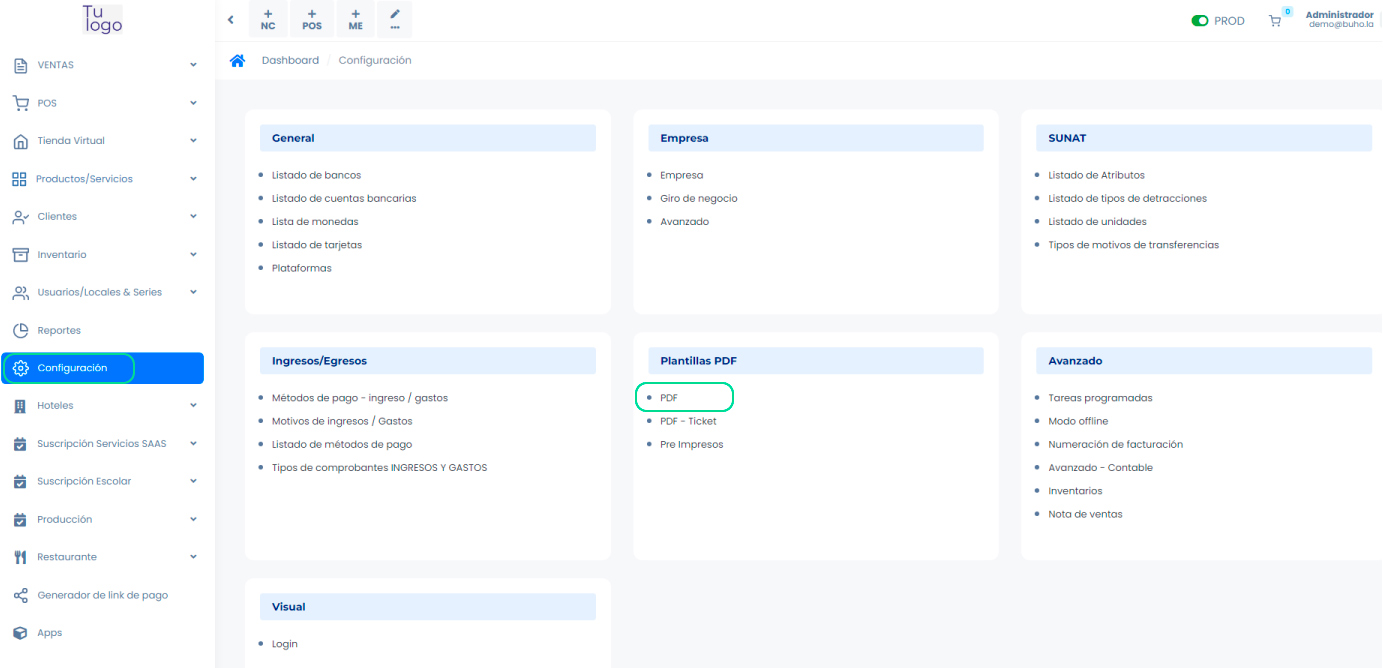Click the Tu logo image
This screenshot has width=1383, height=668.
[102, 19]
